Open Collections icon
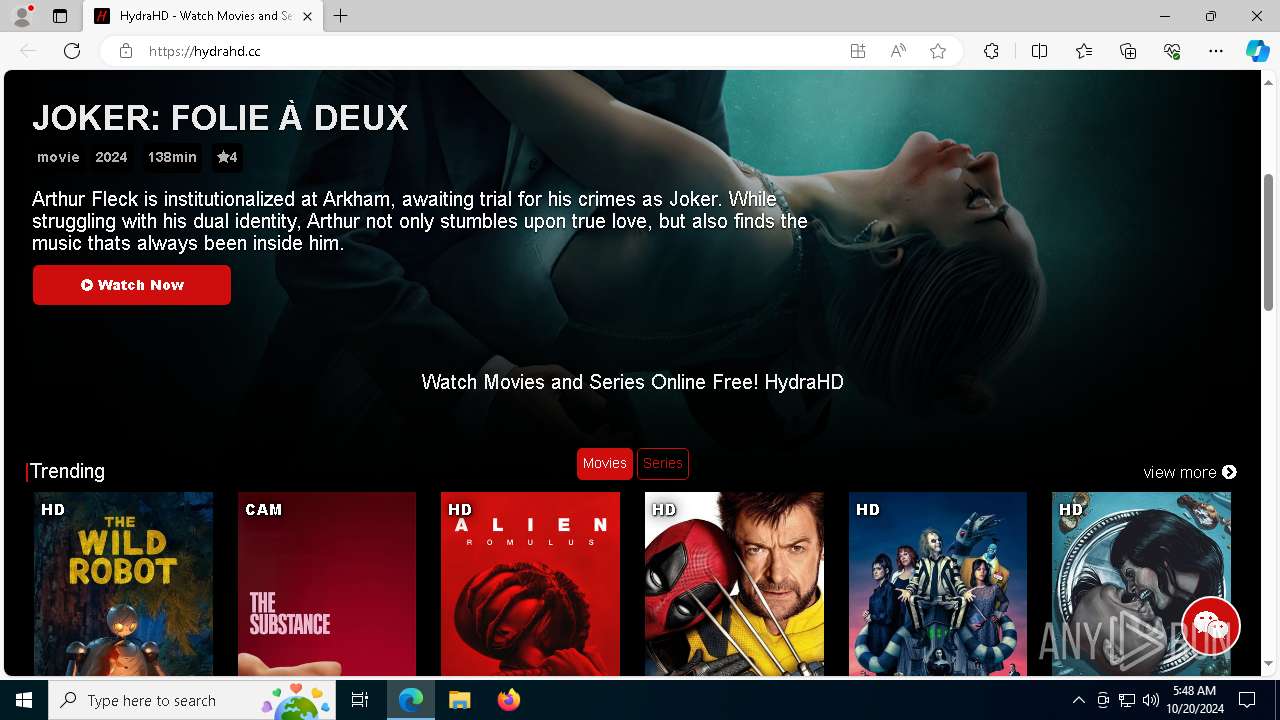 pyautogui.click(x=1128, y=51)
